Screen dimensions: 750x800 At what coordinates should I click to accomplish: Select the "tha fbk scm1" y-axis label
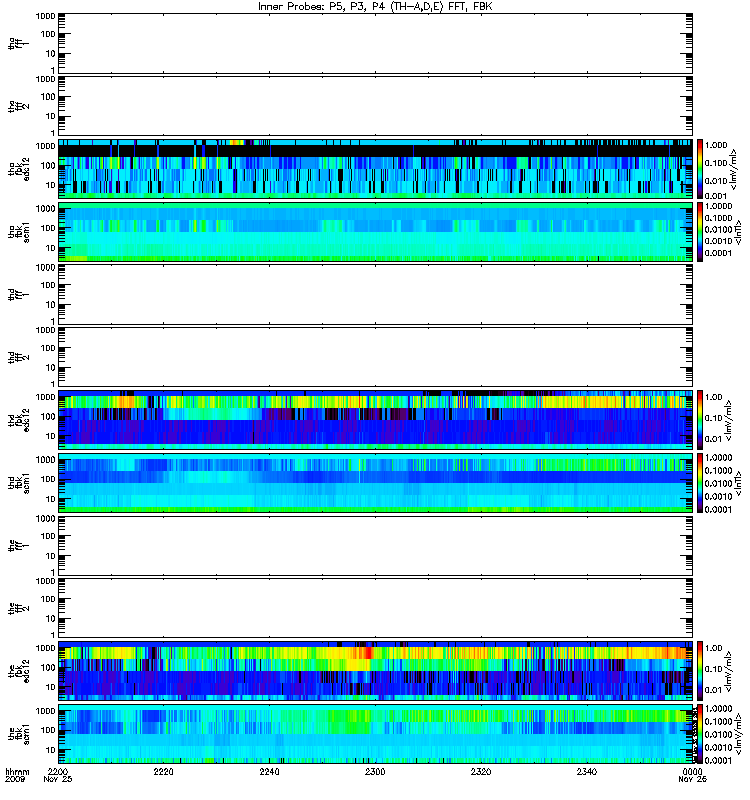19,232
